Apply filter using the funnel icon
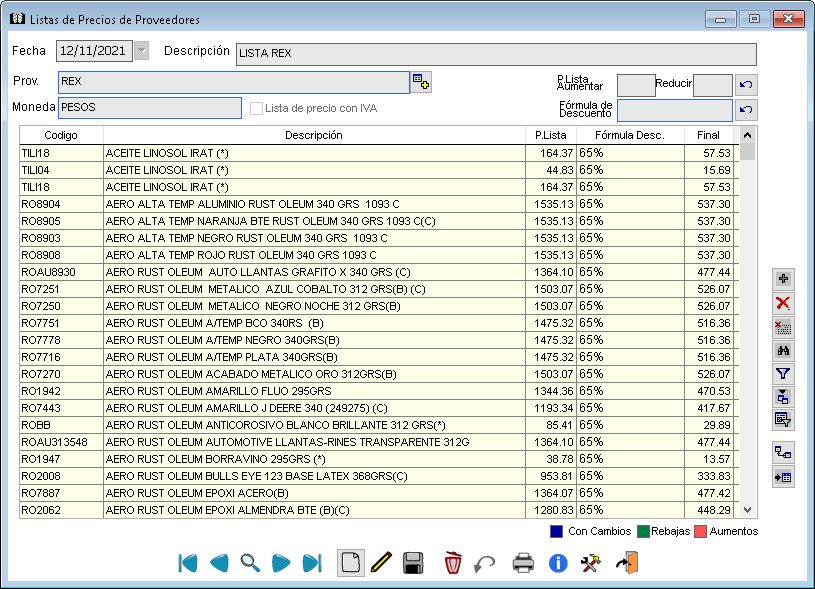The image size is (815, 589). (783, 374)
